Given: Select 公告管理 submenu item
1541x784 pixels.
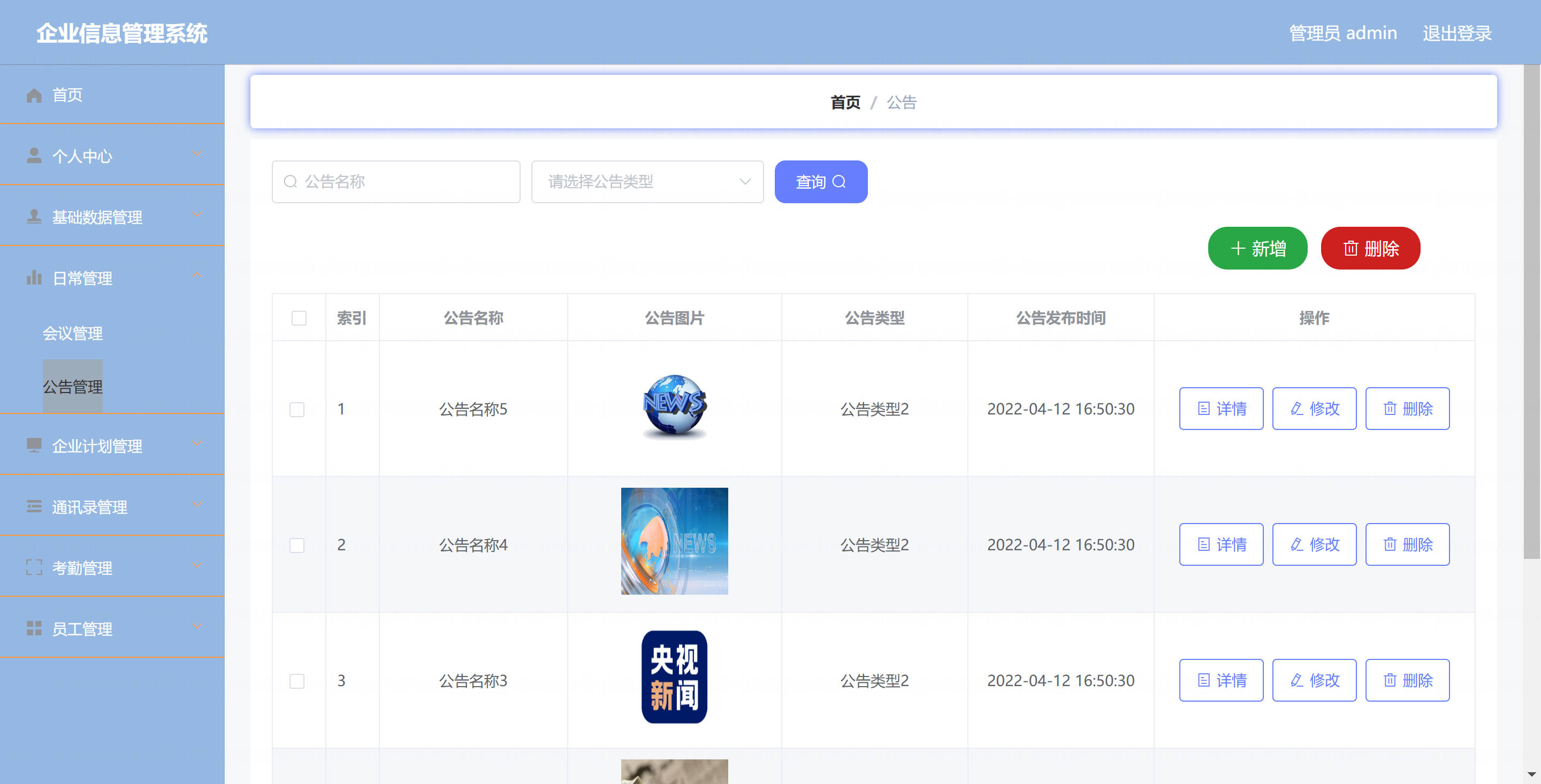Looking at the screenshot, I should (x=72, y=386).
